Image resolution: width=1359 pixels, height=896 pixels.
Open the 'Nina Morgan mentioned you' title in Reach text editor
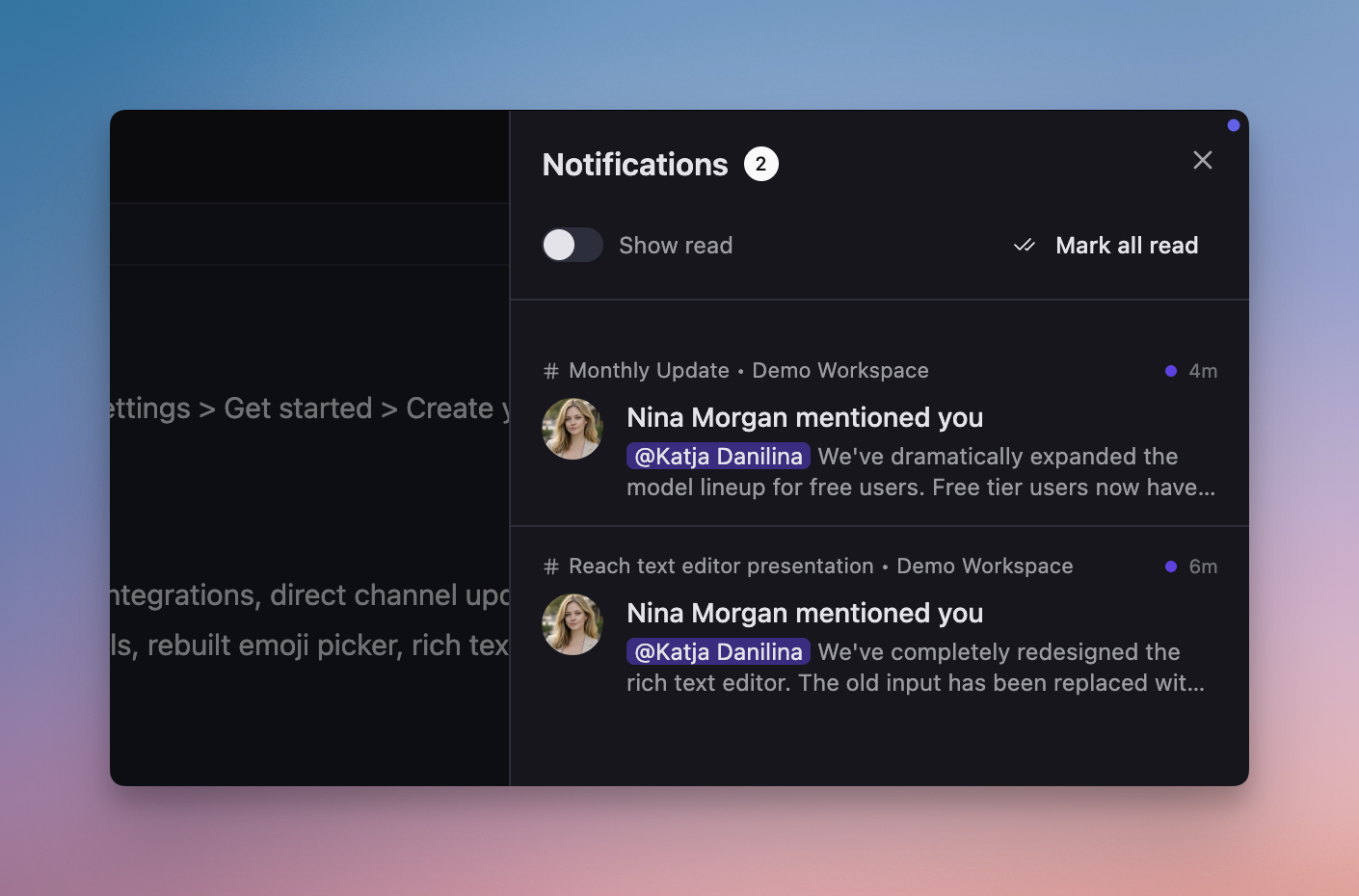805,613
